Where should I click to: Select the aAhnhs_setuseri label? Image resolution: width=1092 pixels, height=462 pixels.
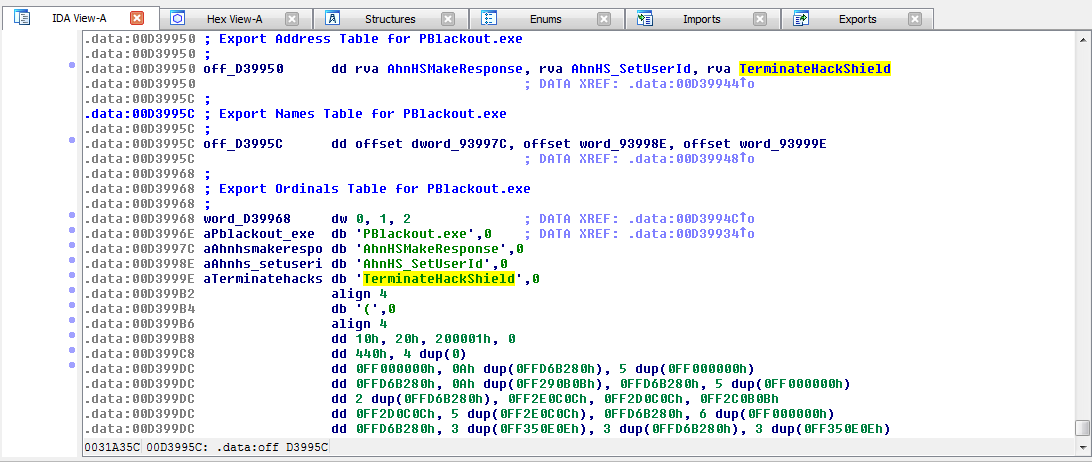[263, 263]
